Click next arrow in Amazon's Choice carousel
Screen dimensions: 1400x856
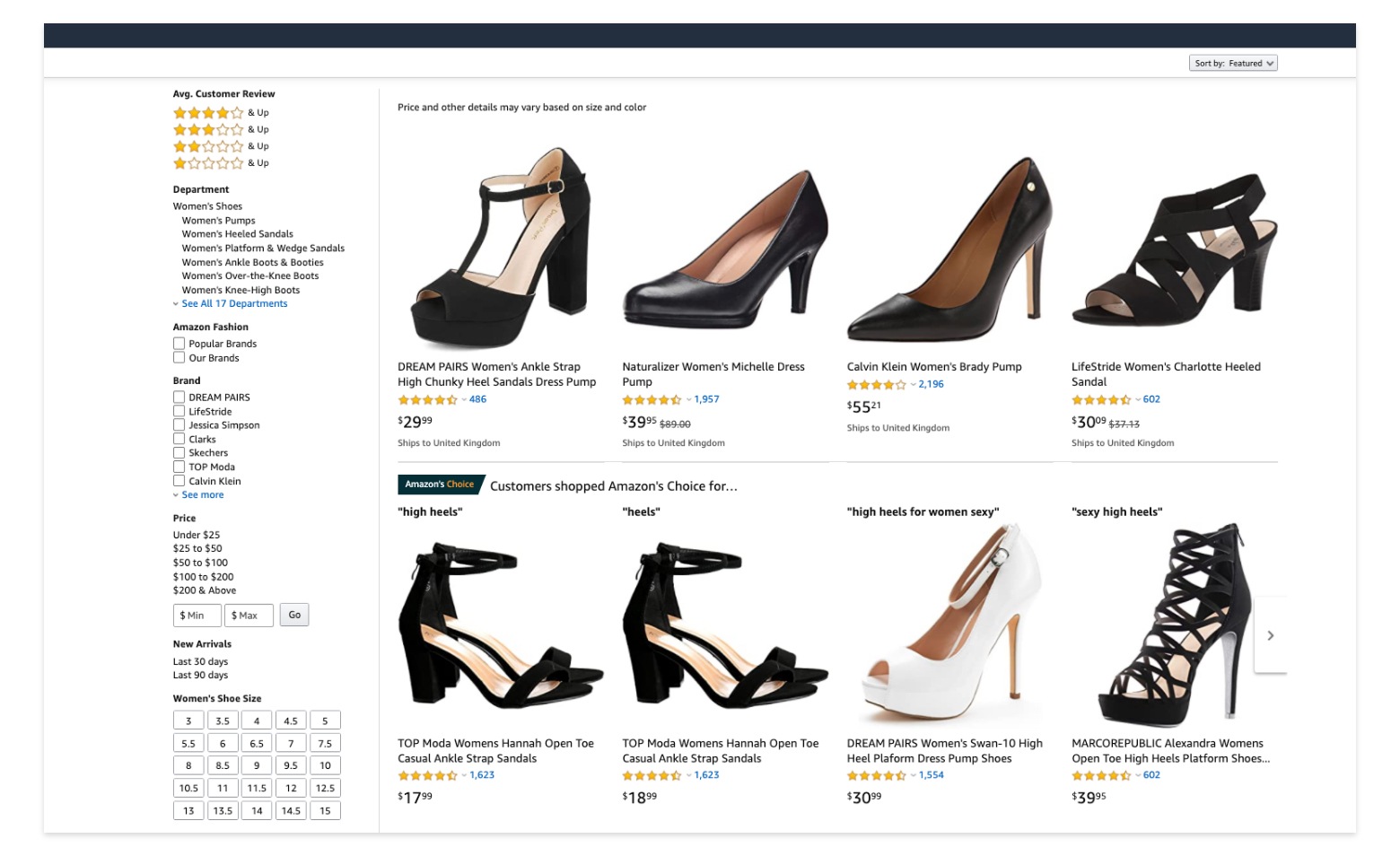click(1270, 635)
